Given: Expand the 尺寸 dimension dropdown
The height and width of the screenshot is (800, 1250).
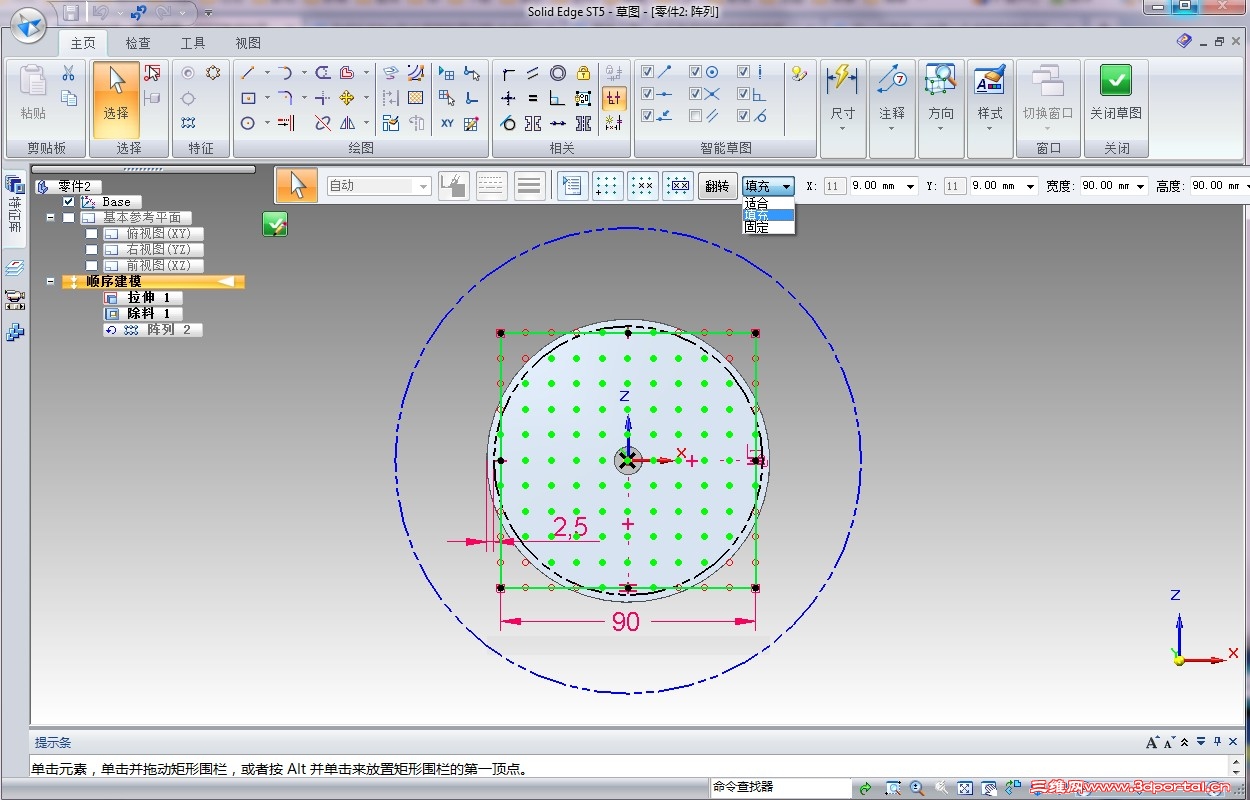Looking at the screenshot, I should tap(842, 128).
